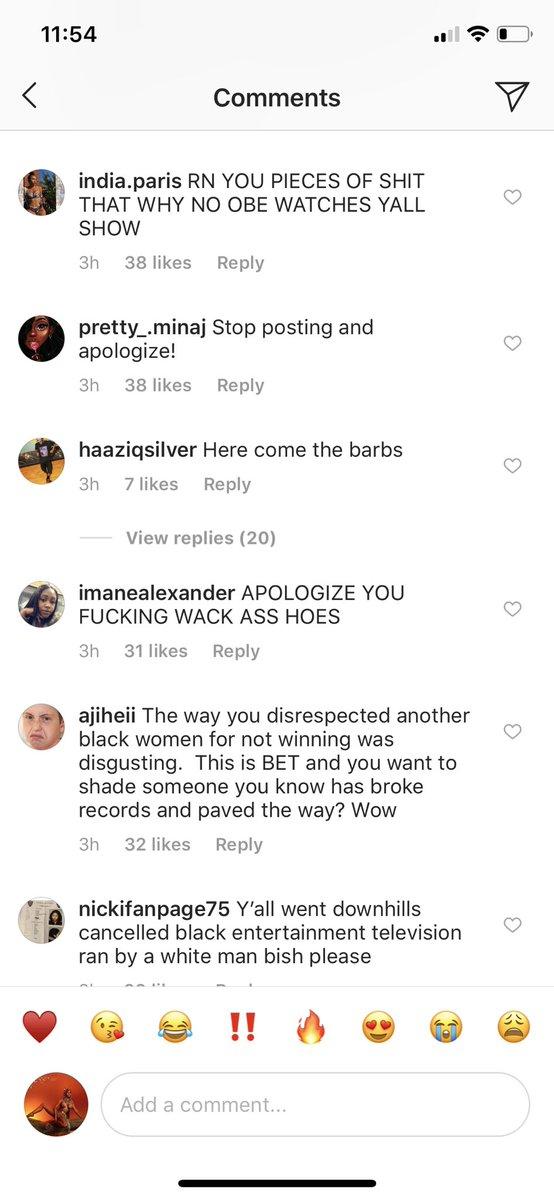Insert the heart eyes emoji
Screen dimensions: 554x1199
pos(378,1027)
